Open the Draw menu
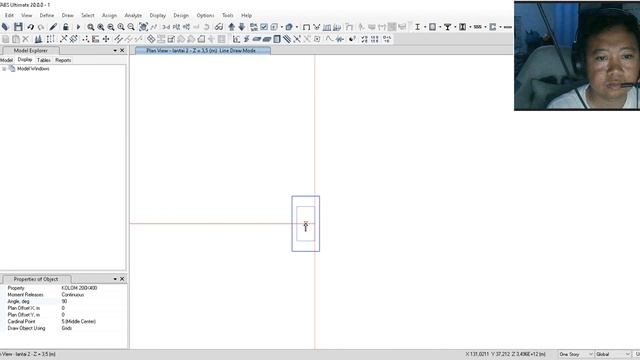This screenshot has width=640, height=360. pyautogui.click(x=68, y=16)
